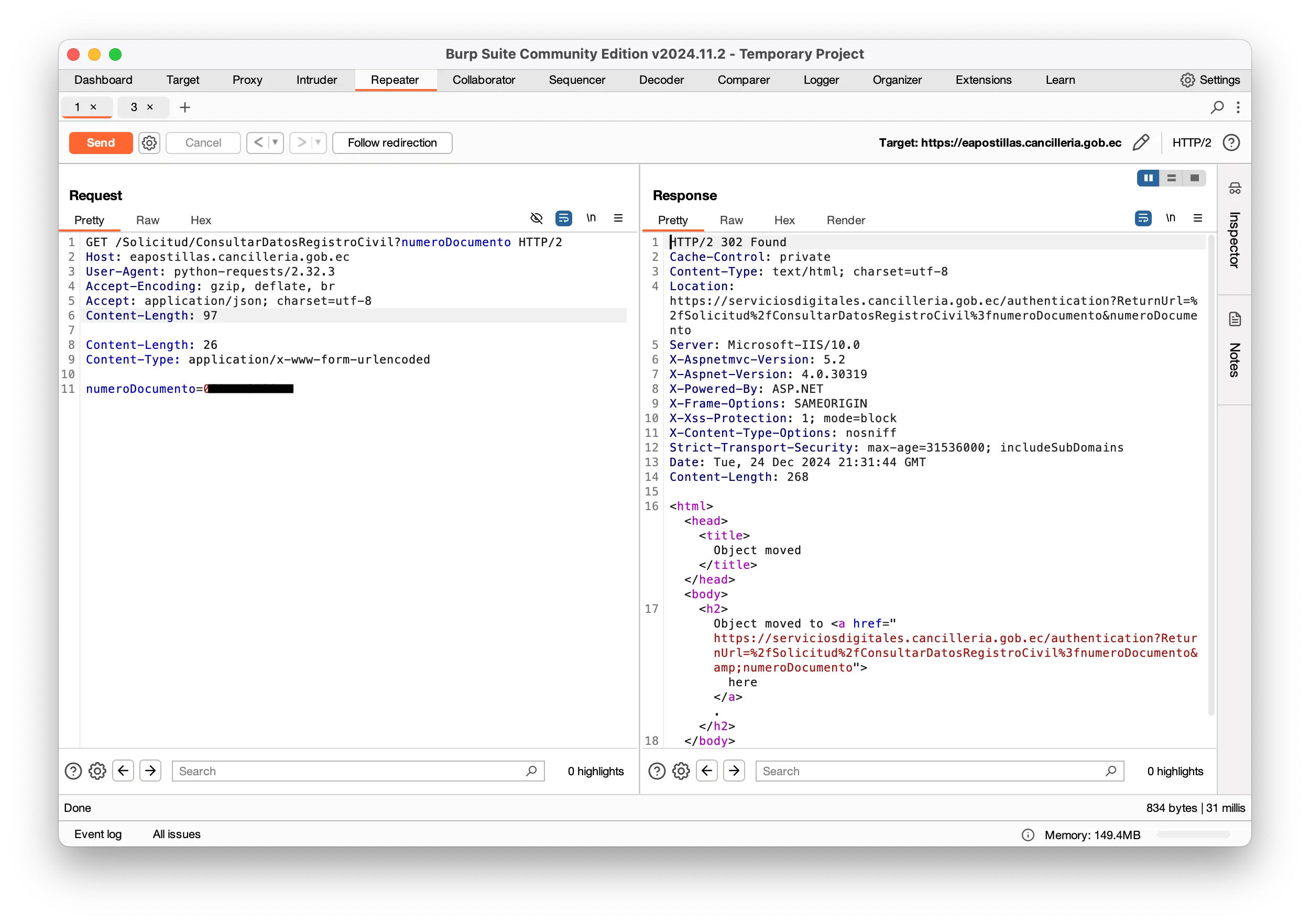Open request search help icon
Viewport: 1310px width, 924px height.
(x=73, y=771)
